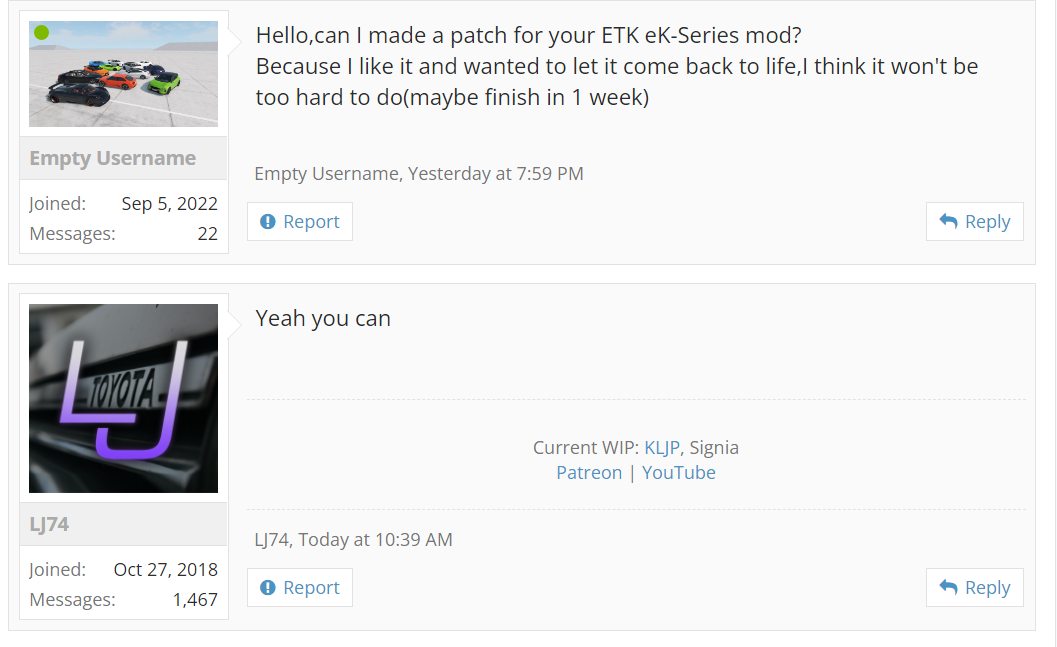Open the 'Today at 10:39 AM' permalink

coord(375,540)
